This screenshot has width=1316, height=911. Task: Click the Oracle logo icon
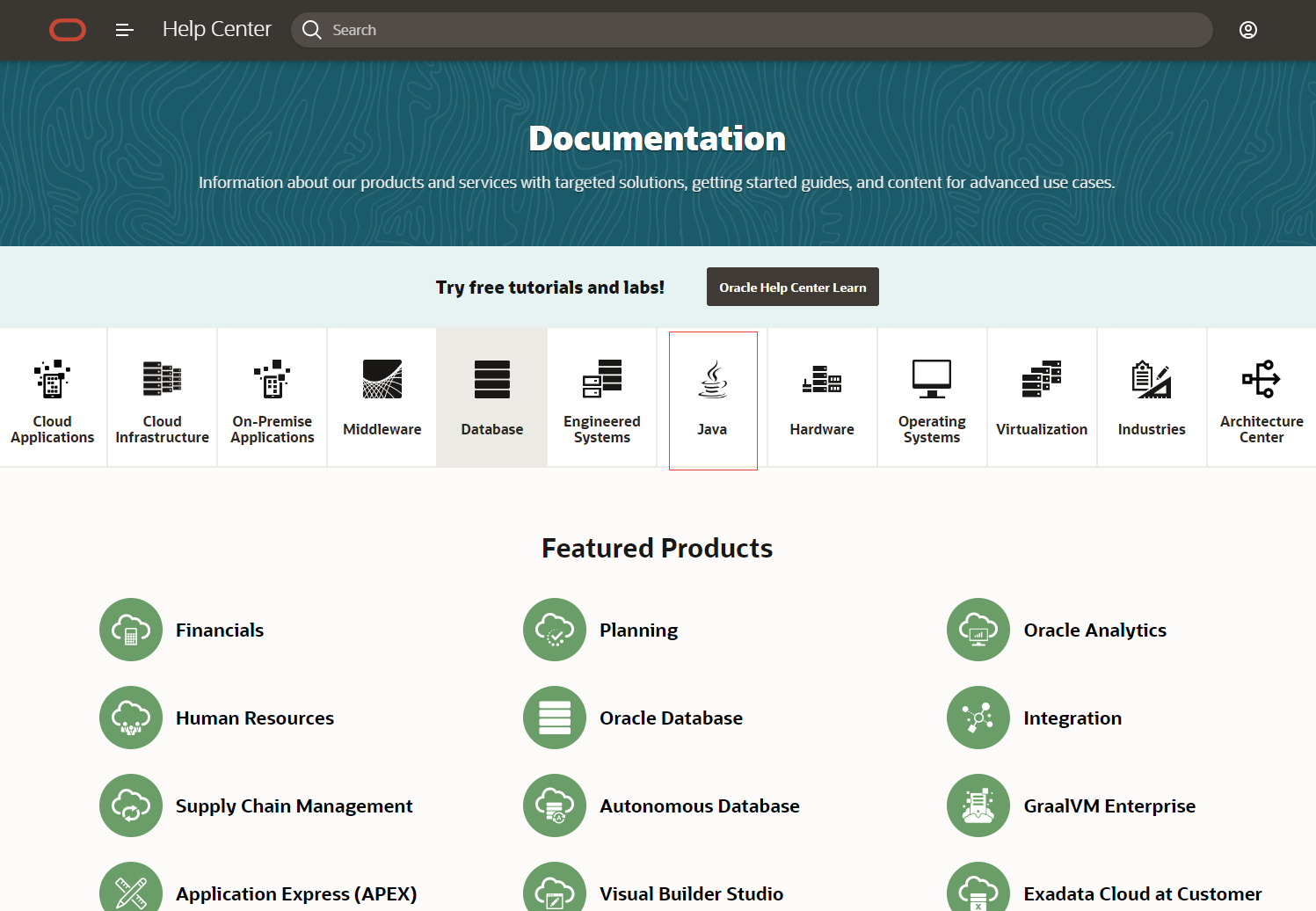[x=68, y=30]
